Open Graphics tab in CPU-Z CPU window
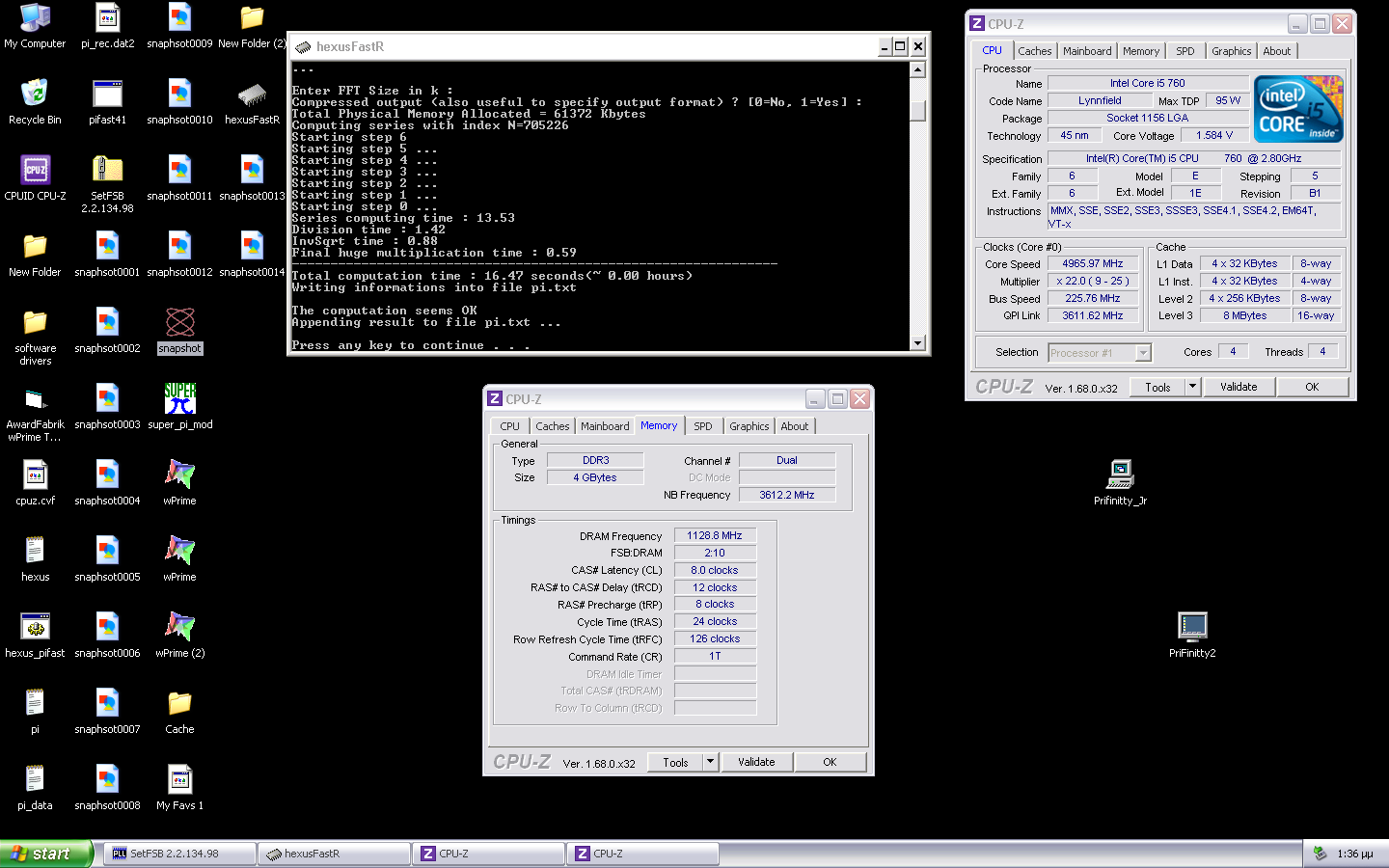1389x868 pixels. click(x=1232, y=51)
